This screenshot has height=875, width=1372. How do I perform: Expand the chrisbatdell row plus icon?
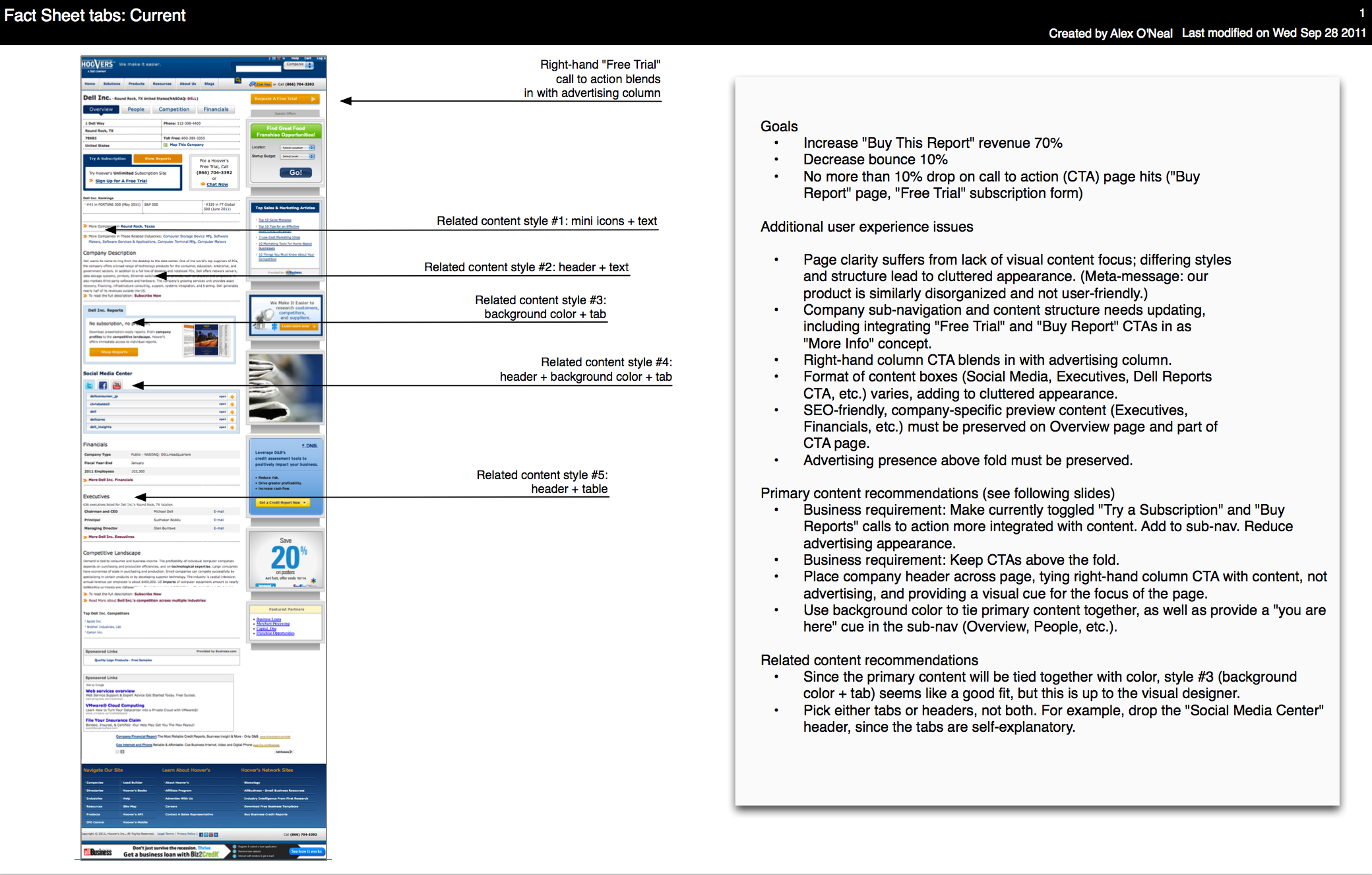click(232, 404)
